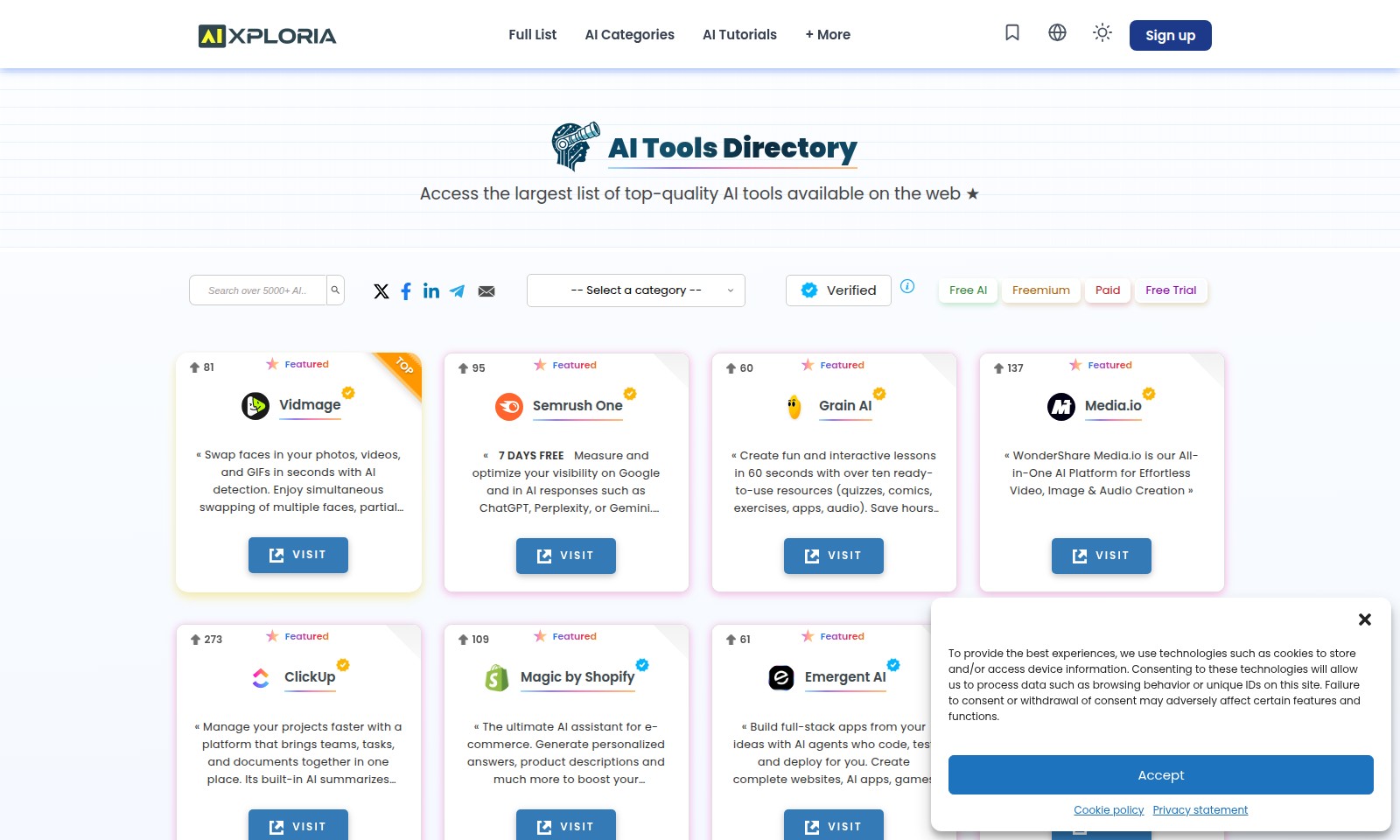Click the Vidmage description text
This screenshot has height=840, width=1400.
[x=298, y=481]
